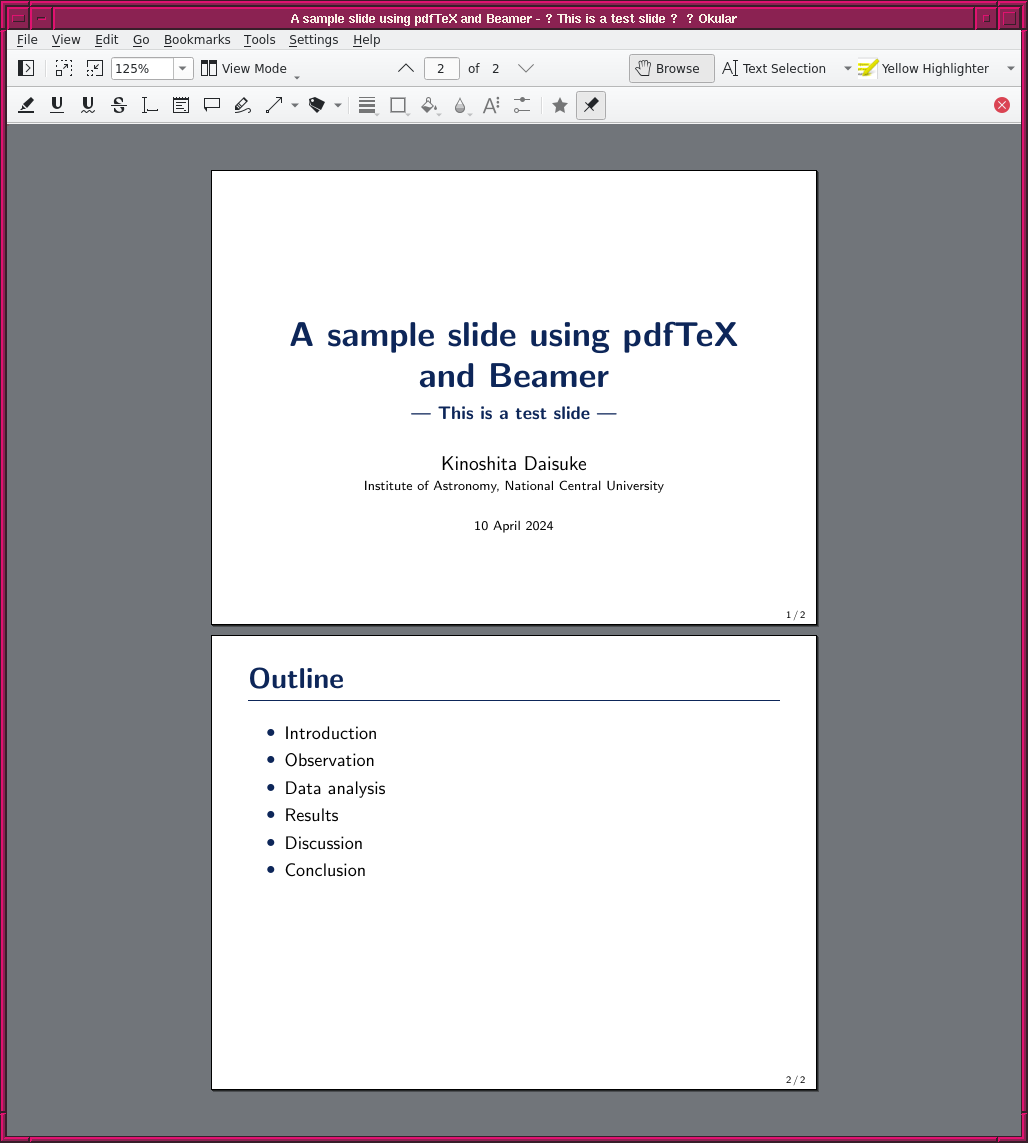Image resolution: width=1028 pixels, height=1143 pixels.
Task: Go to the previous page arrow
Action: click(406, 68)
